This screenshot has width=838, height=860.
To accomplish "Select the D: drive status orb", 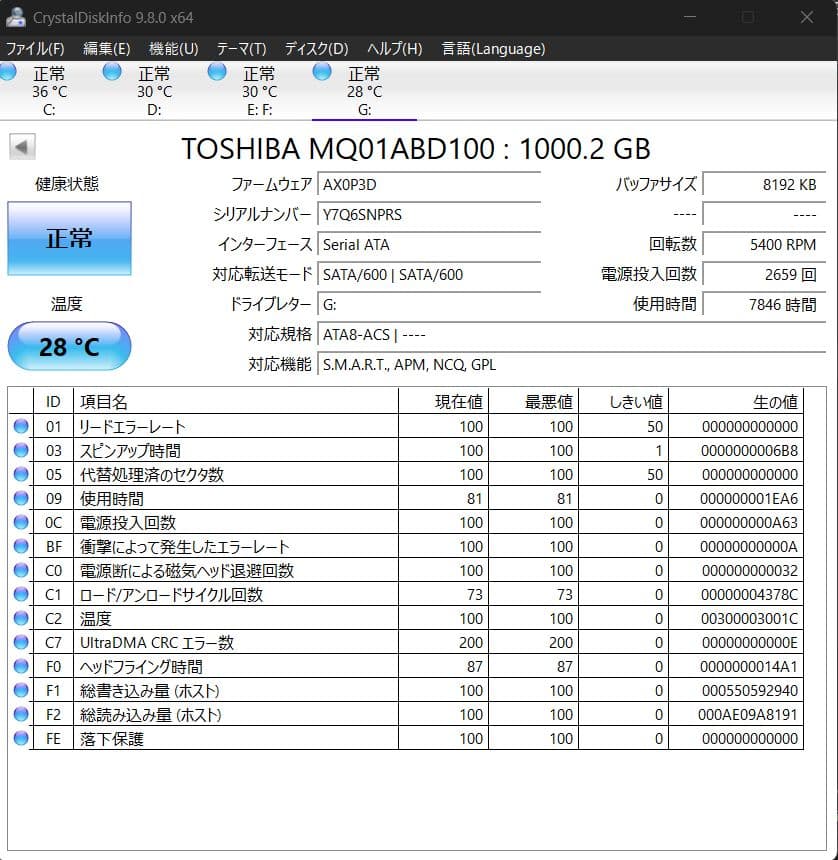I will (112, 72).
